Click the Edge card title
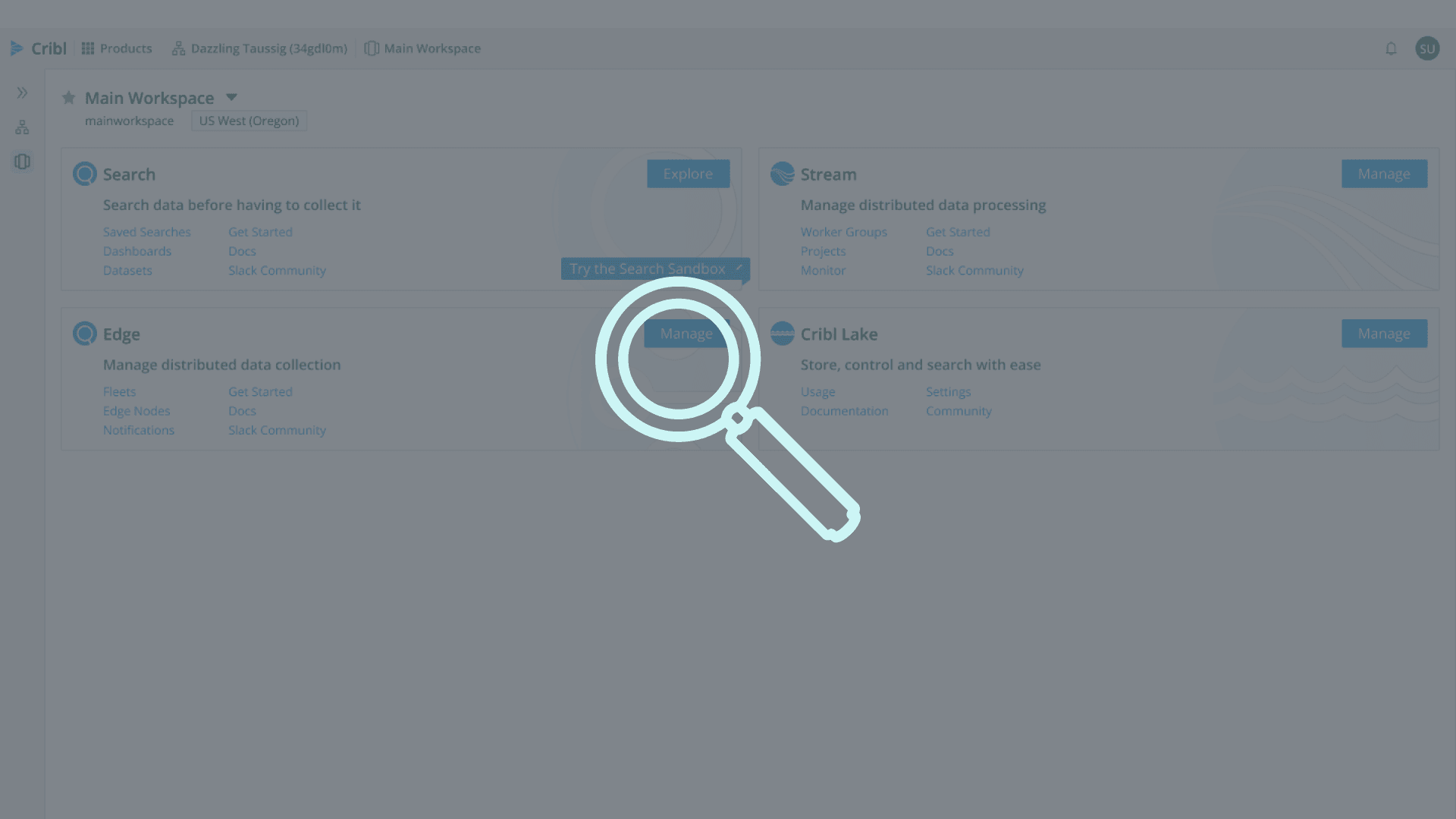Image resolution: width=1456 pixels, height=819 pixels. 121,334
